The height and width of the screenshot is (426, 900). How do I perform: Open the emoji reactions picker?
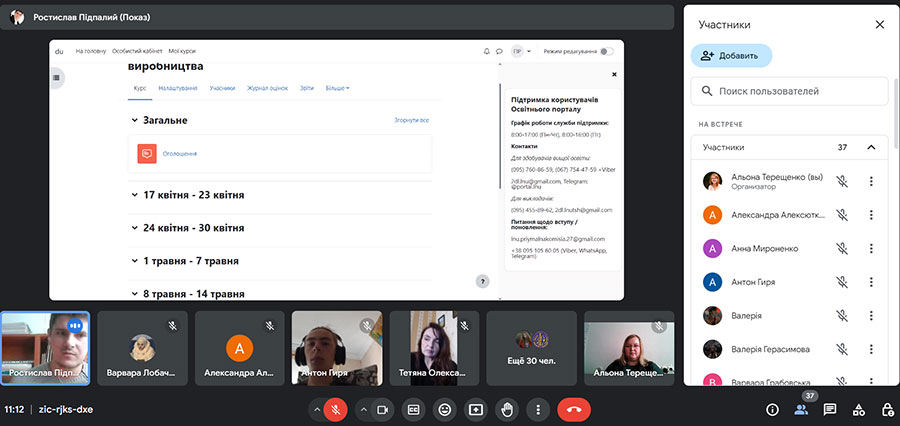click(444, 410)
